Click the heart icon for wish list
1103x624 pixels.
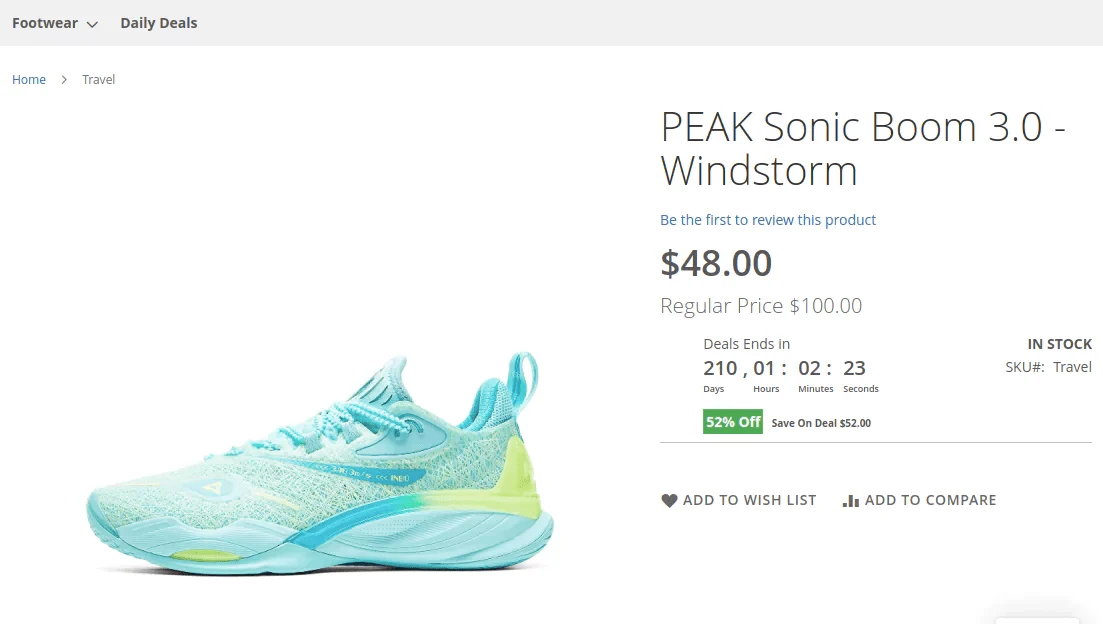coord(669,500)
